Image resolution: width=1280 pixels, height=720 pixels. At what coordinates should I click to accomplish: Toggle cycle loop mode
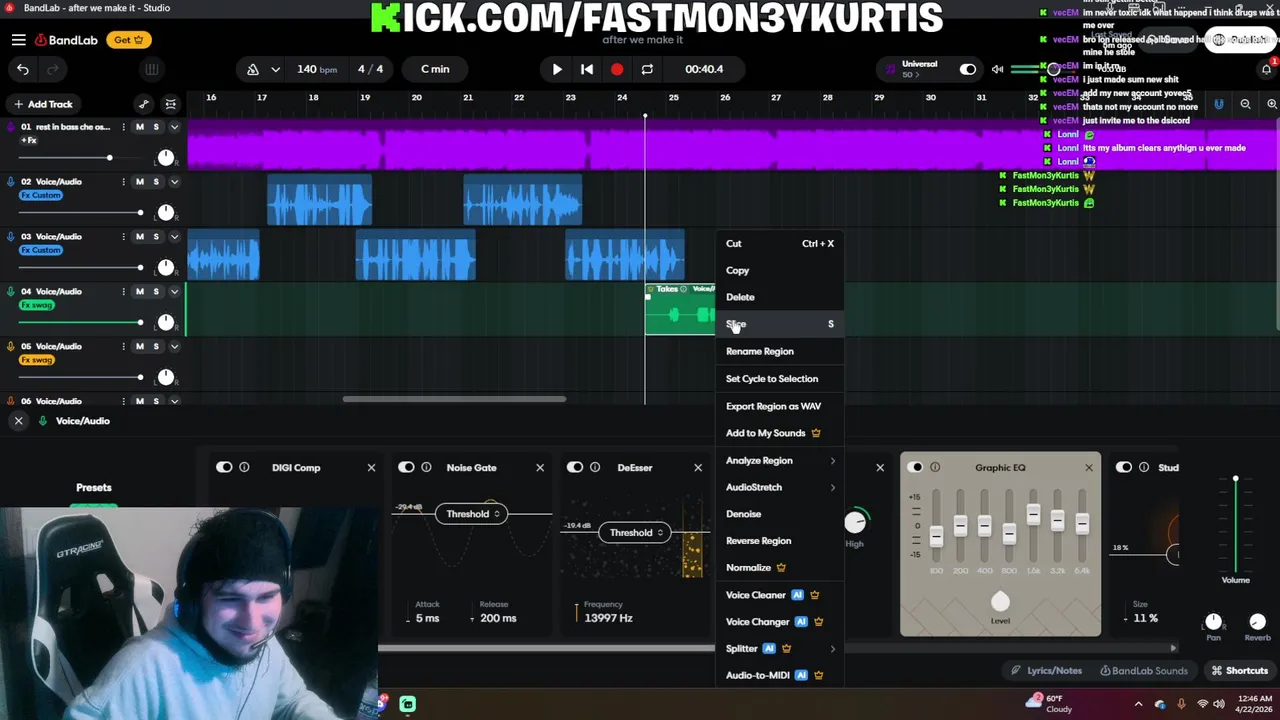point(647,69)
